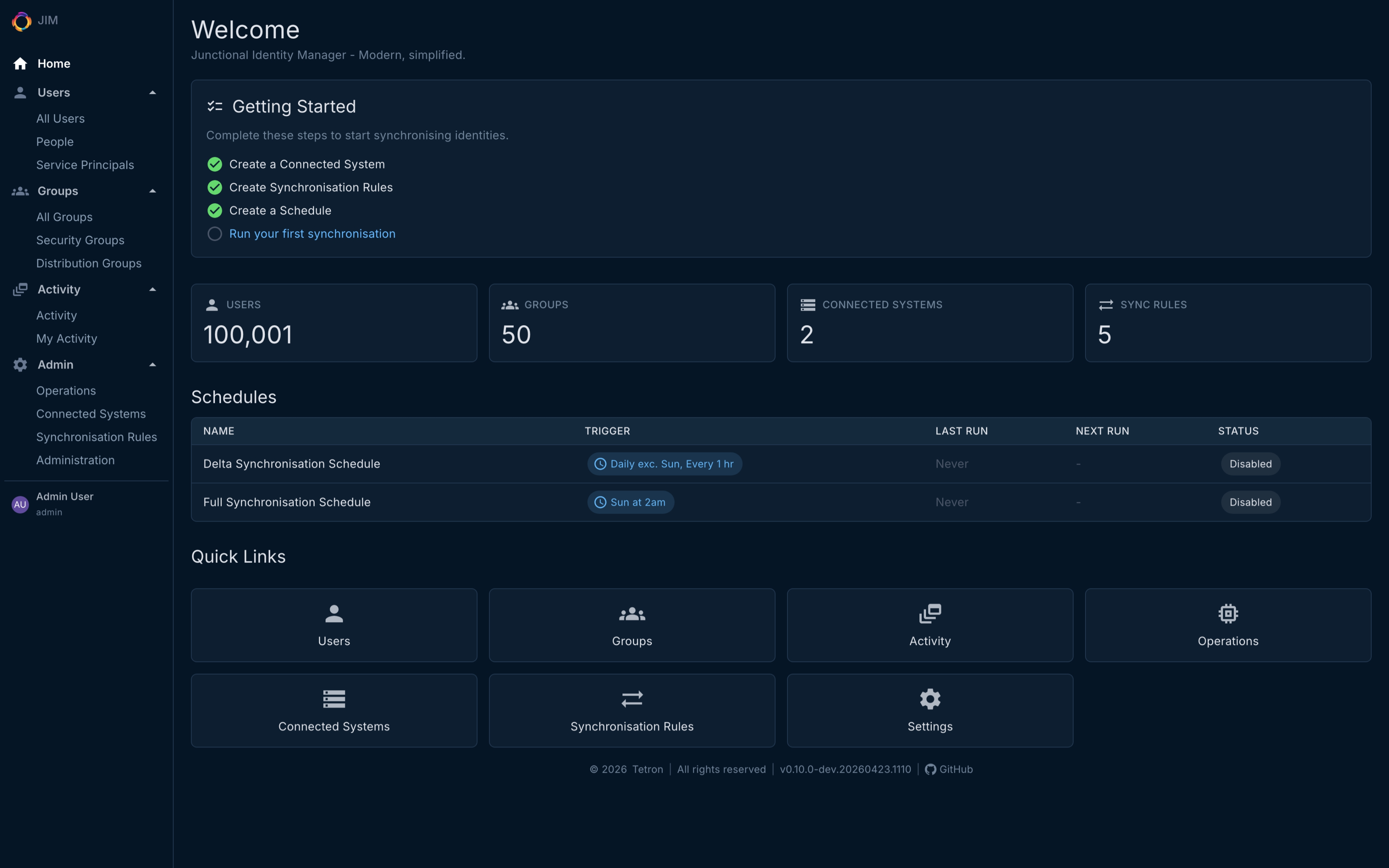Go to Security Groups in sidebar
1389x868 pixels.
point(81,240)
